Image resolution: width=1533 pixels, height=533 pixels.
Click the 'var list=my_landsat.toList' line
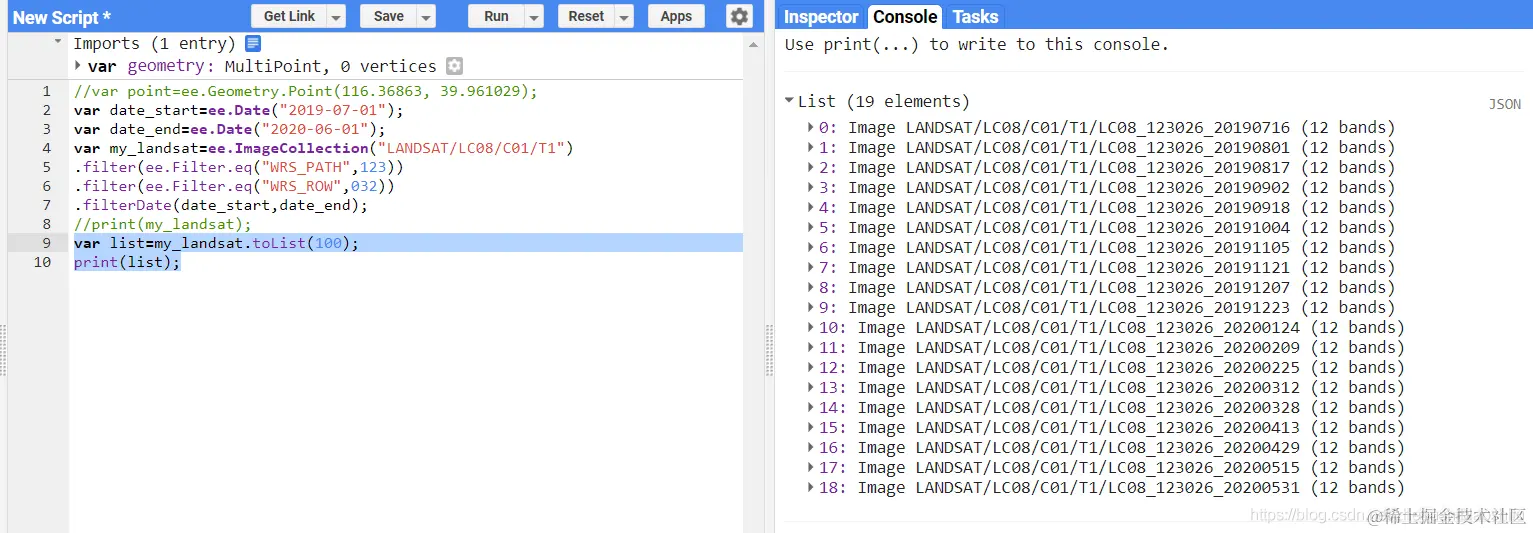216,243
